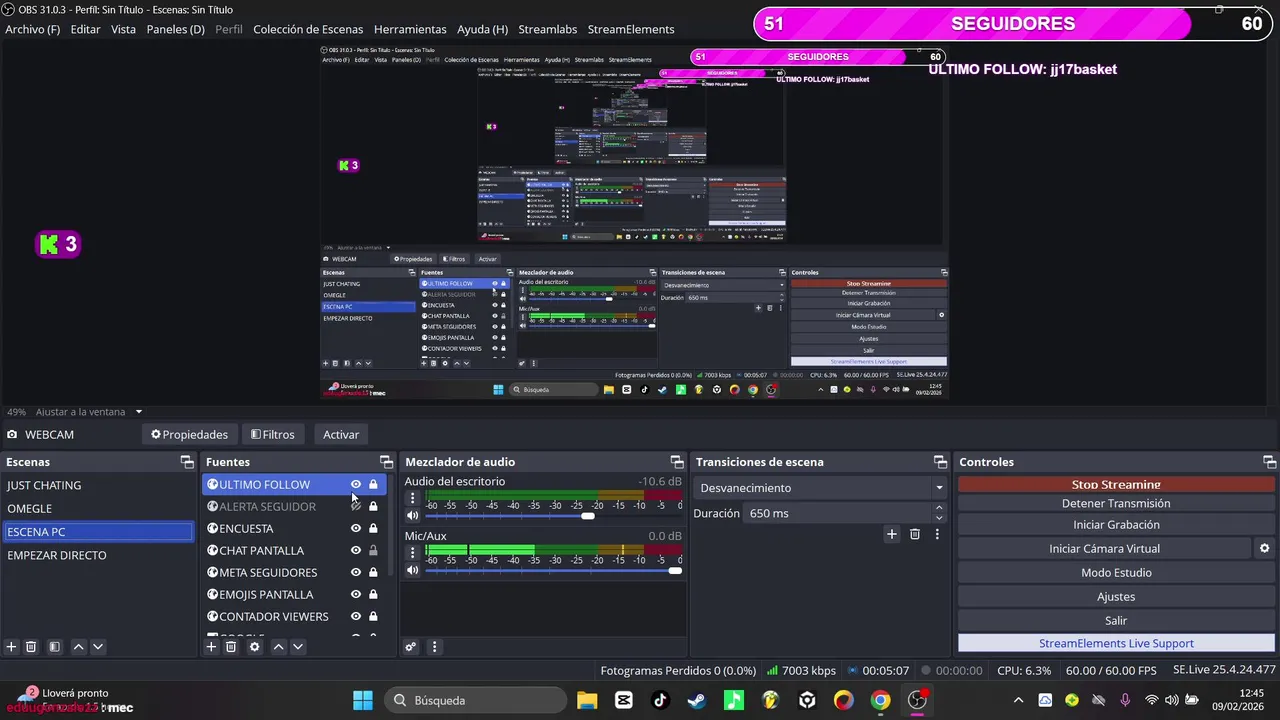Undock the Controles panel

(x=1269, y=462)
